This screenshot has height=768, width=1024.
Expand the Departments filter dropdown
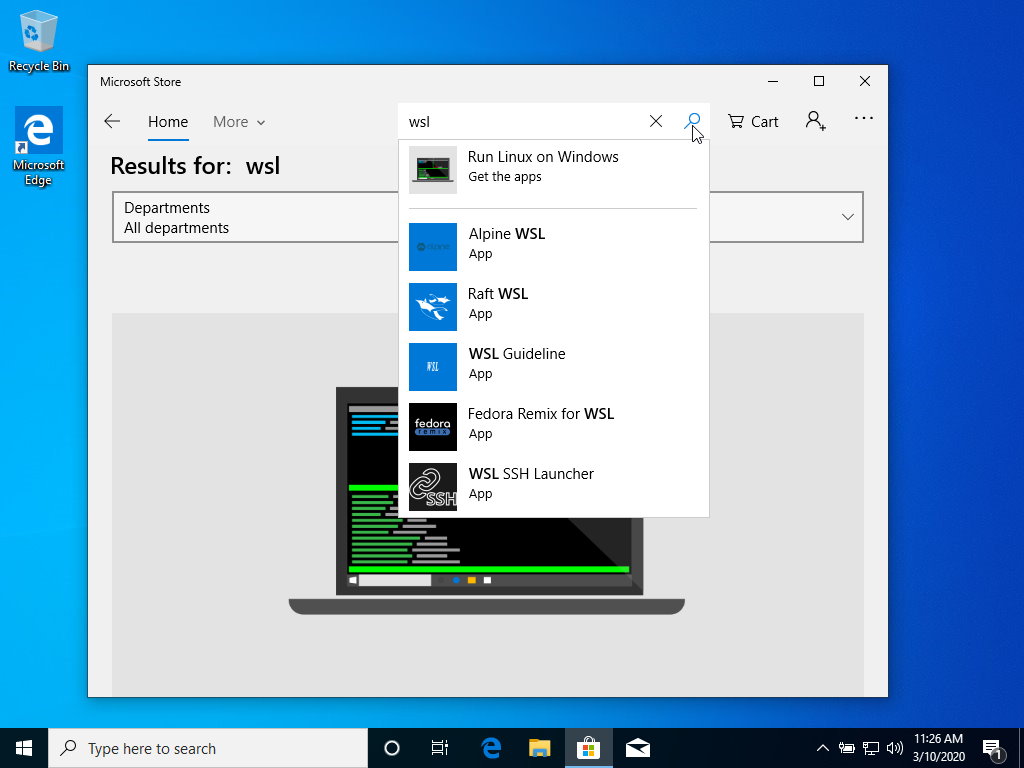coord(488,217)
